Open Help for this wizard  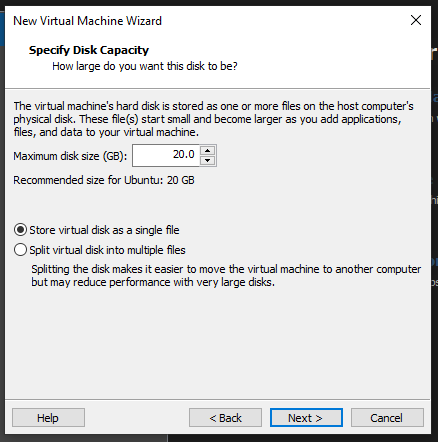(x=48, y=417)
